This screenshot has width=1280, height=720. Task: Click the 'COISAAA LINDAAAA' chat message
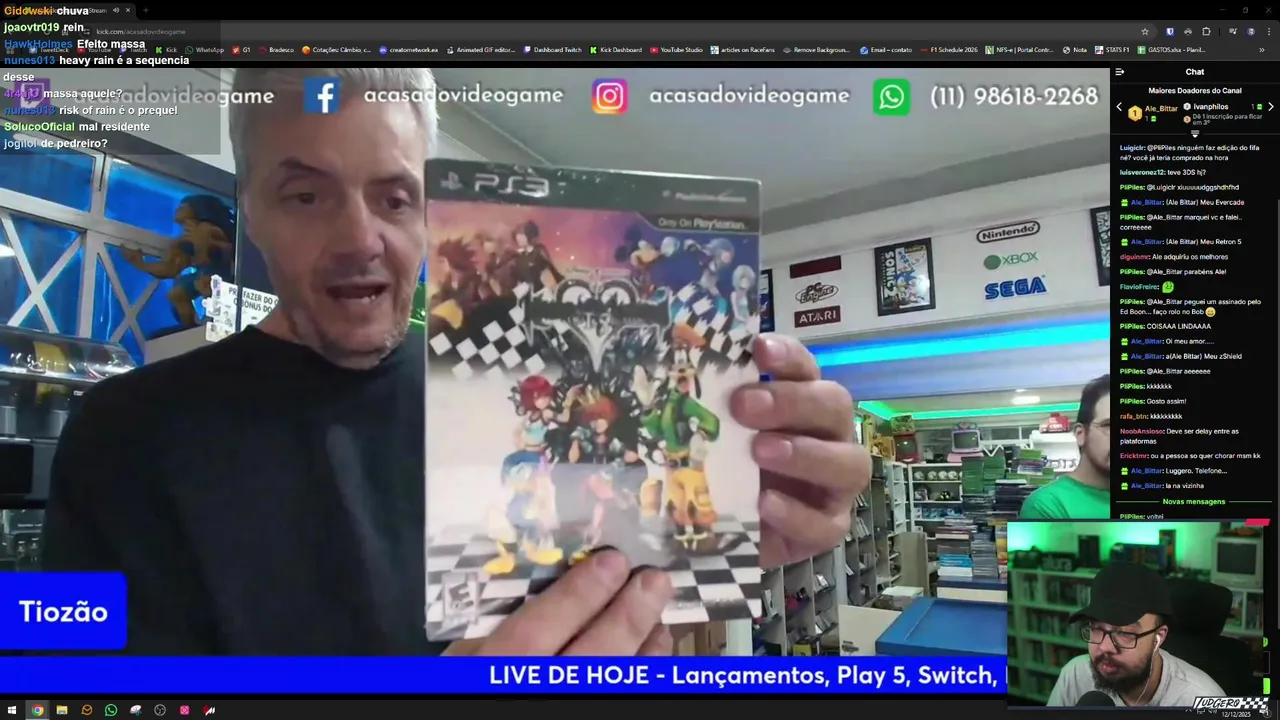[x=1179, y=326]
